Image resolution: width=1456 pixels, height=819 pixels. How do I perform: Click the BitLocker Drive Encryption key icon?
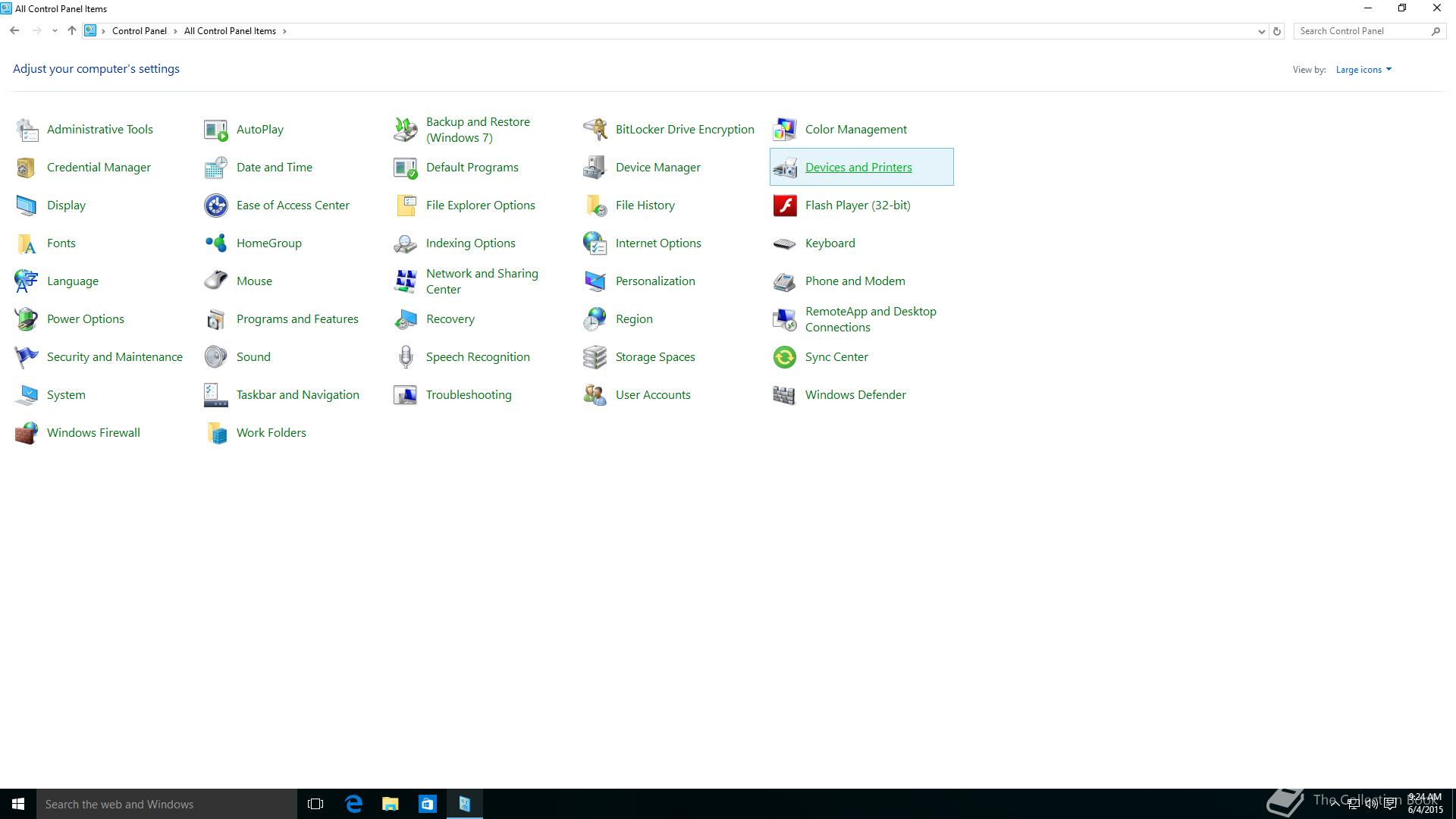(x=595, y=130)
